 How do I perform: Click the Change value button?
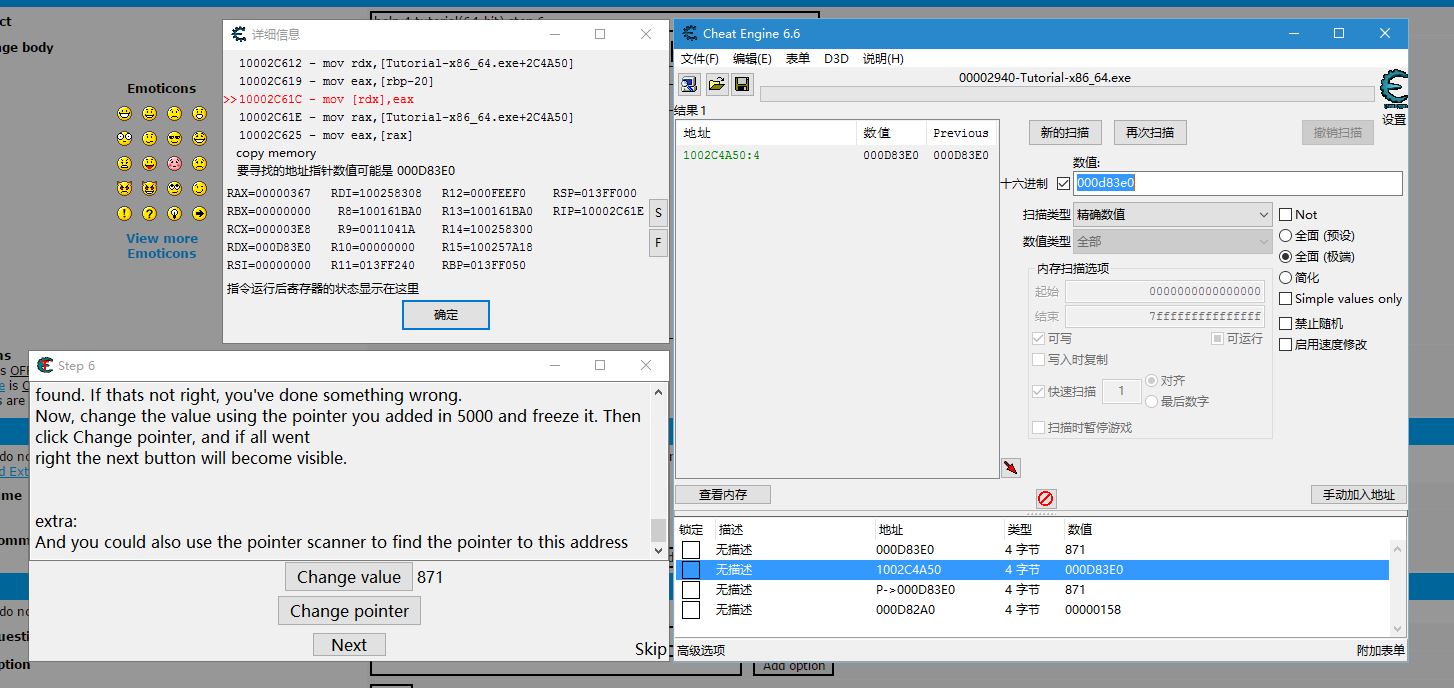(348, 577)
